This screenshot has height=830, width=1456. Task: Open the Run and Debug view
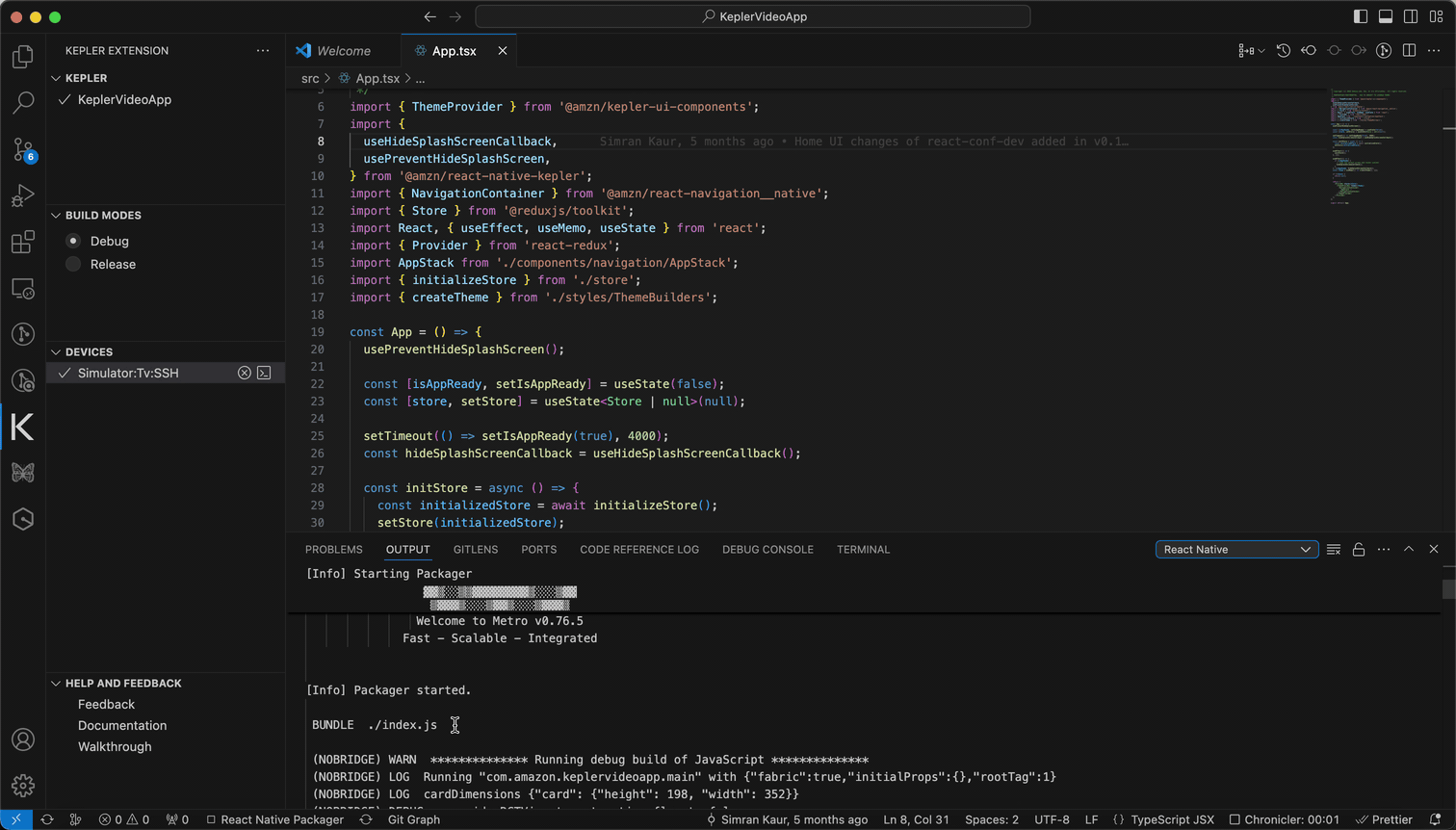pos(22,195)
